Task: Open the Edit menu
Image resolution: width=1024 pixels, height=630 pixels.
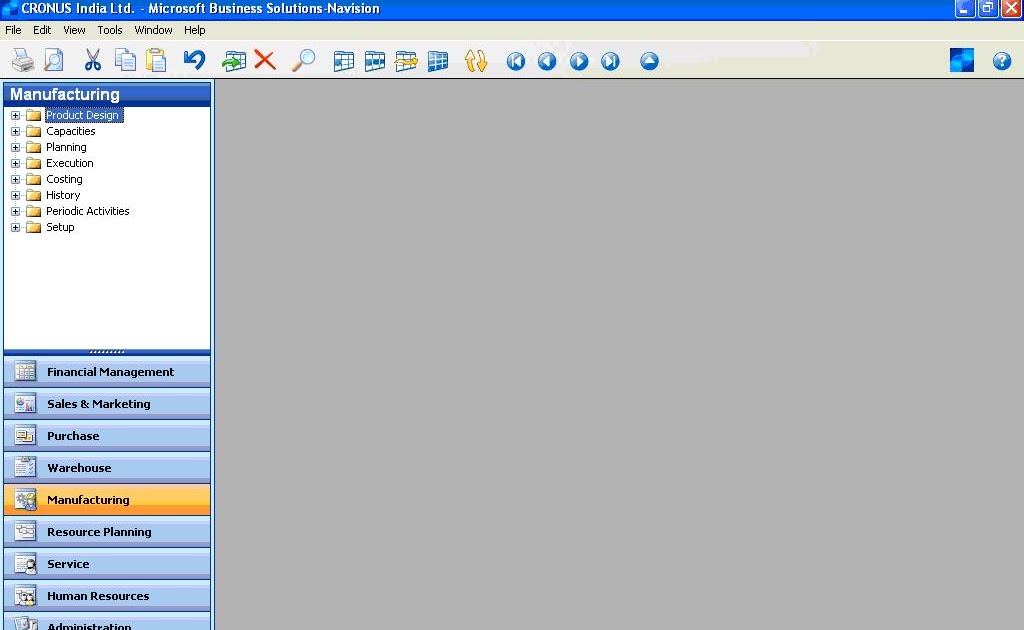Action: click(42, 30)
